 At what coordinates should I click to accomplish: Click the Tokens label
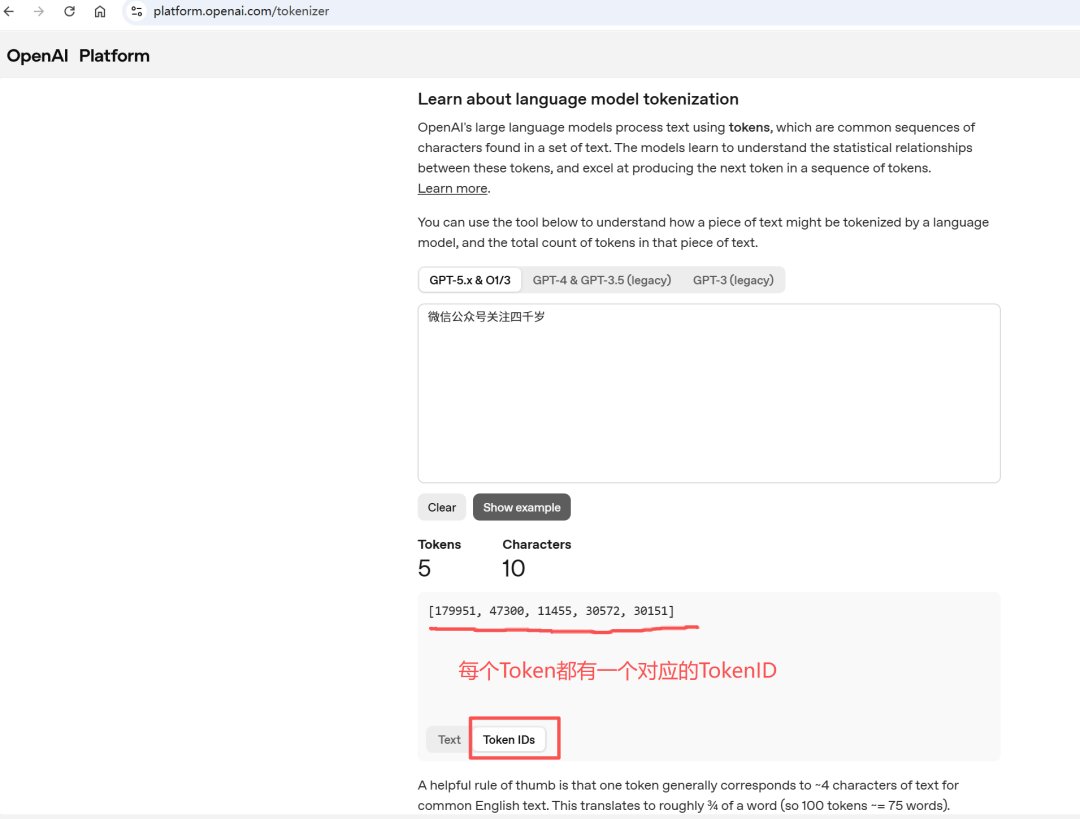pos(439,544)
